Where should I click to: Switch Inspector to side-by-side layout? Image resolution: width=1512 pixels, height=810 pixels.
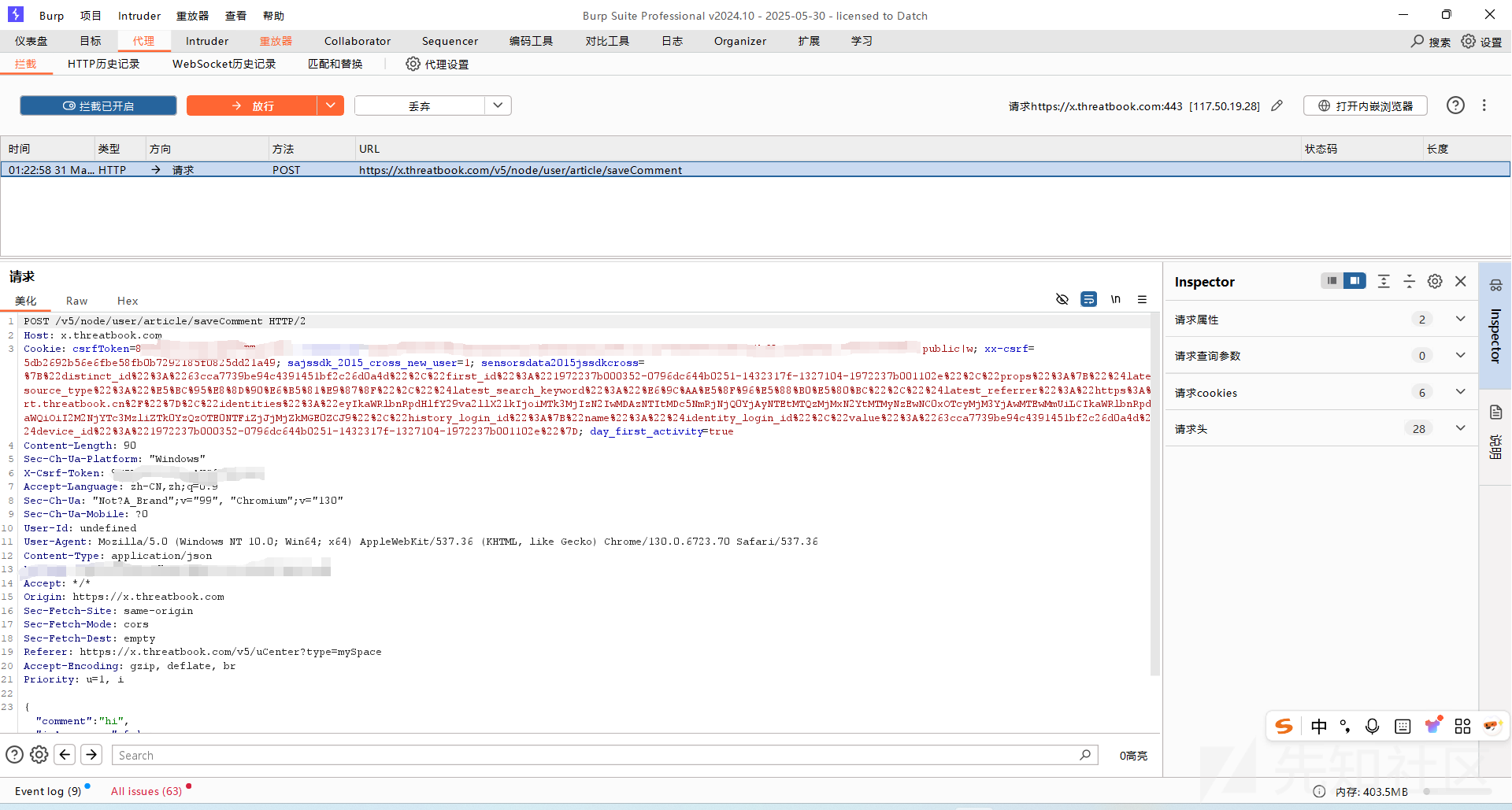click(x=1354, y=281)
